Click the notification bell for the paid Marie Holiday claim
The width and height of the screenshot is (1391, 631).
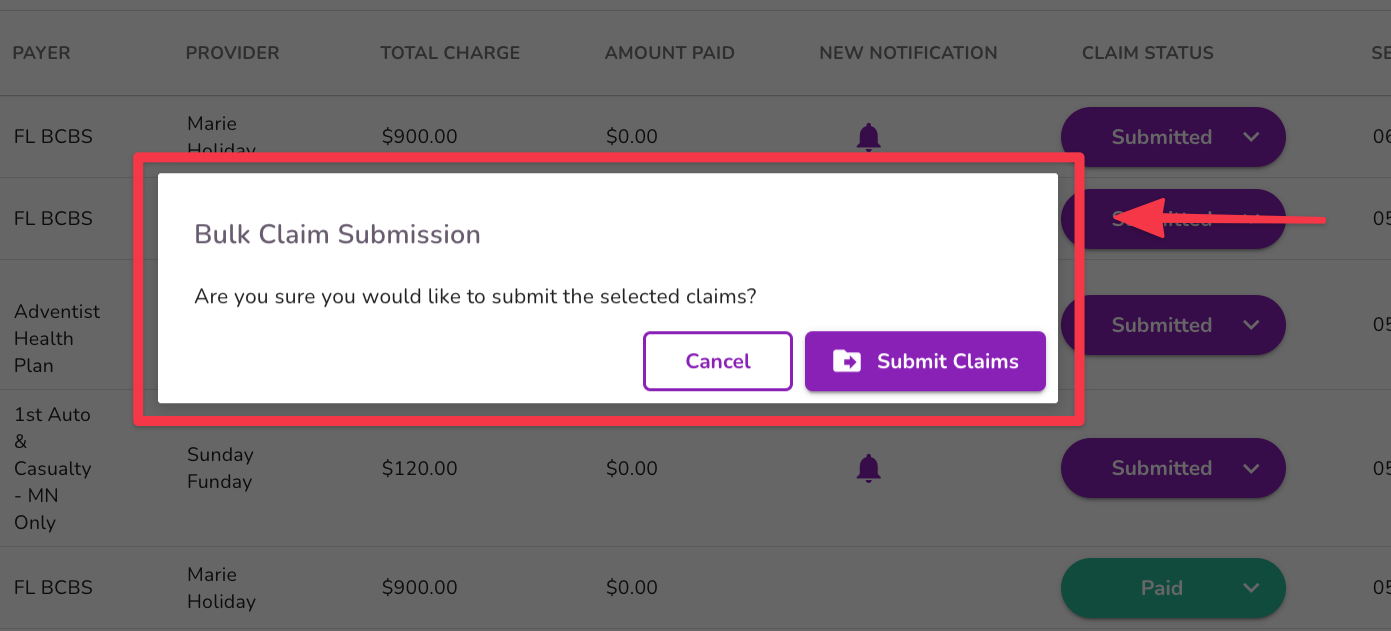(x=868, y=588)
